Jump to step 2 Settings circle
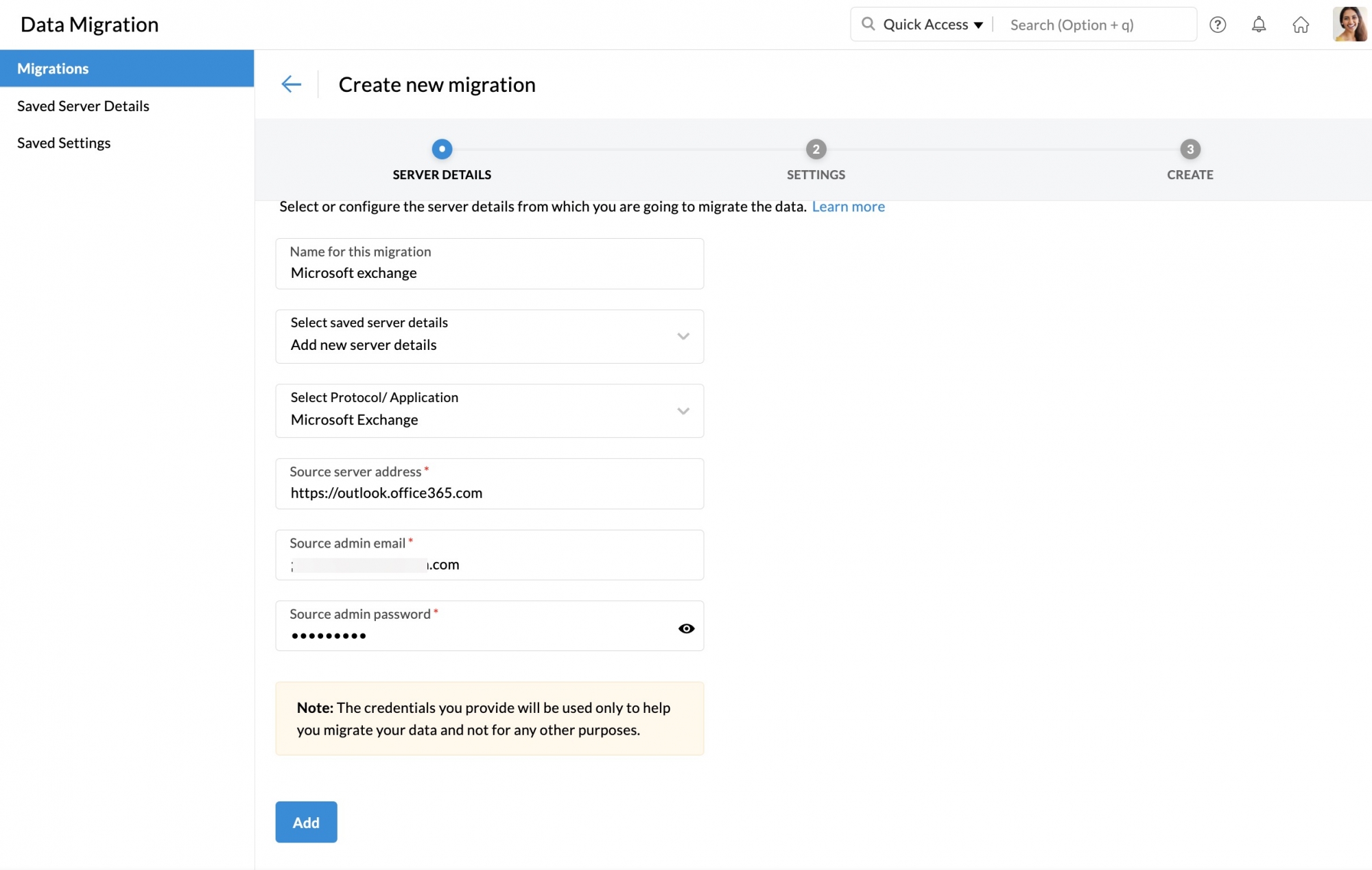This screenshot has width=1372, height=870. pyautogui.click(x=815, y=149)
